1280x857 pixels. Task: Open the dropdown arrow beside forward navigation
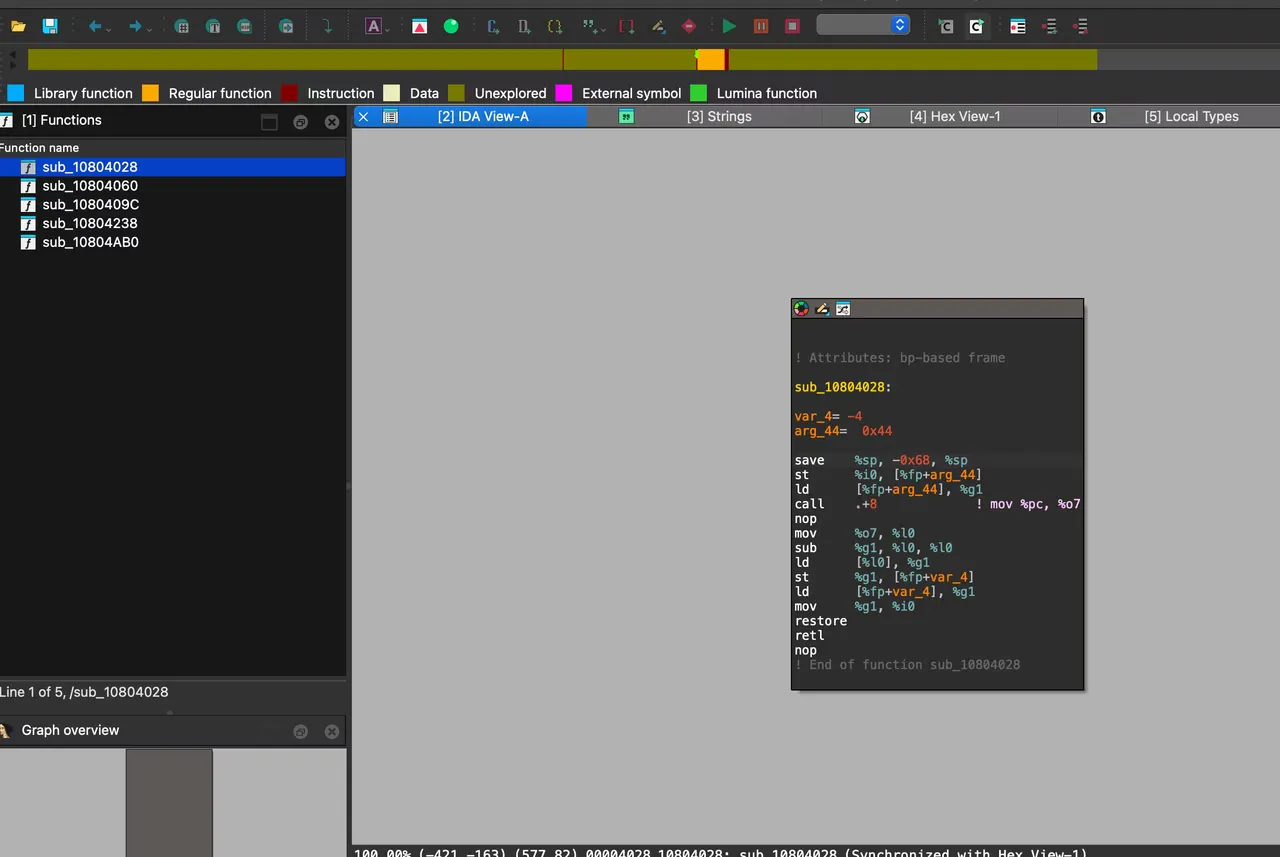(x=150, y=28)
